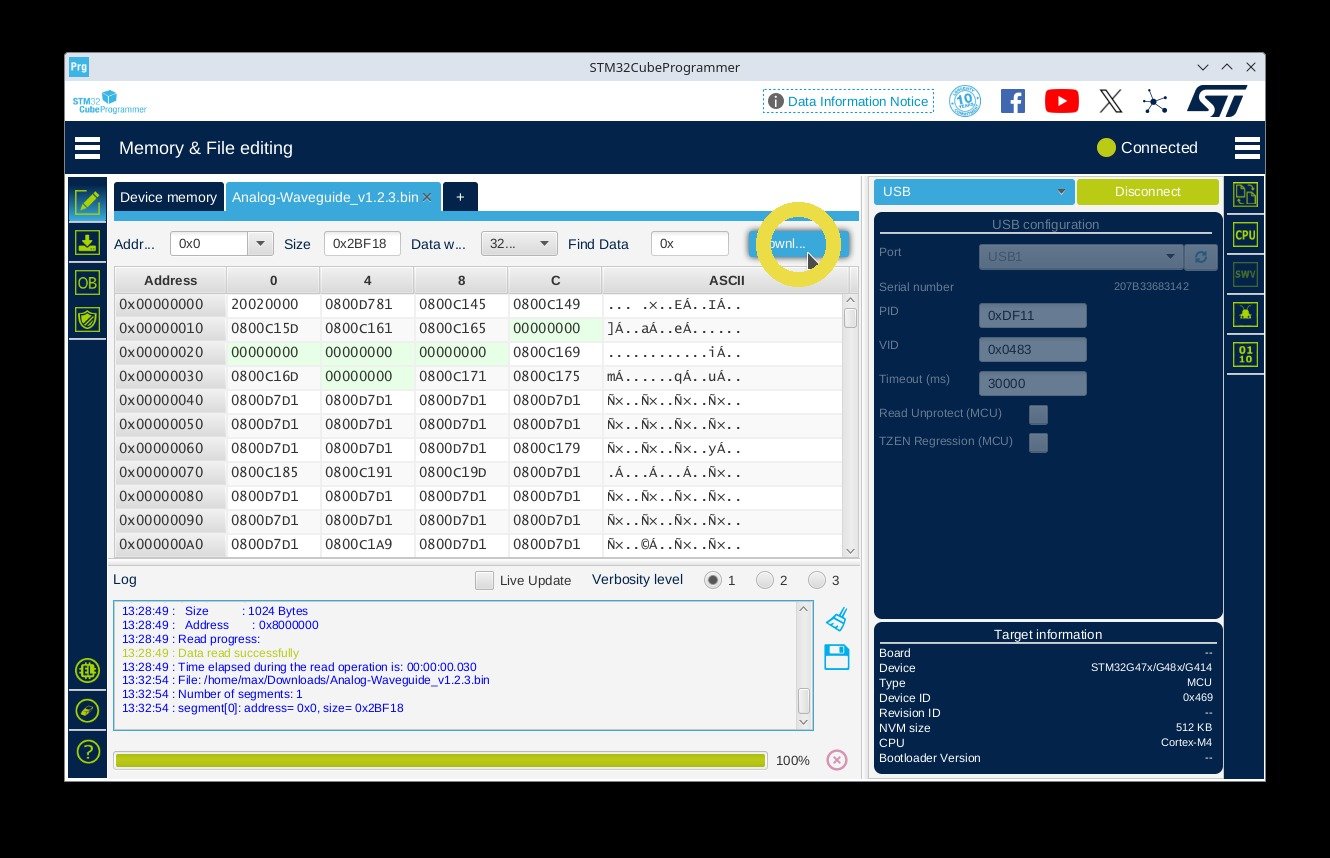The width and height of the screenshot is (1330, 858).
Task: Enable the Live Update checkbox
Action: coord(484,580)
